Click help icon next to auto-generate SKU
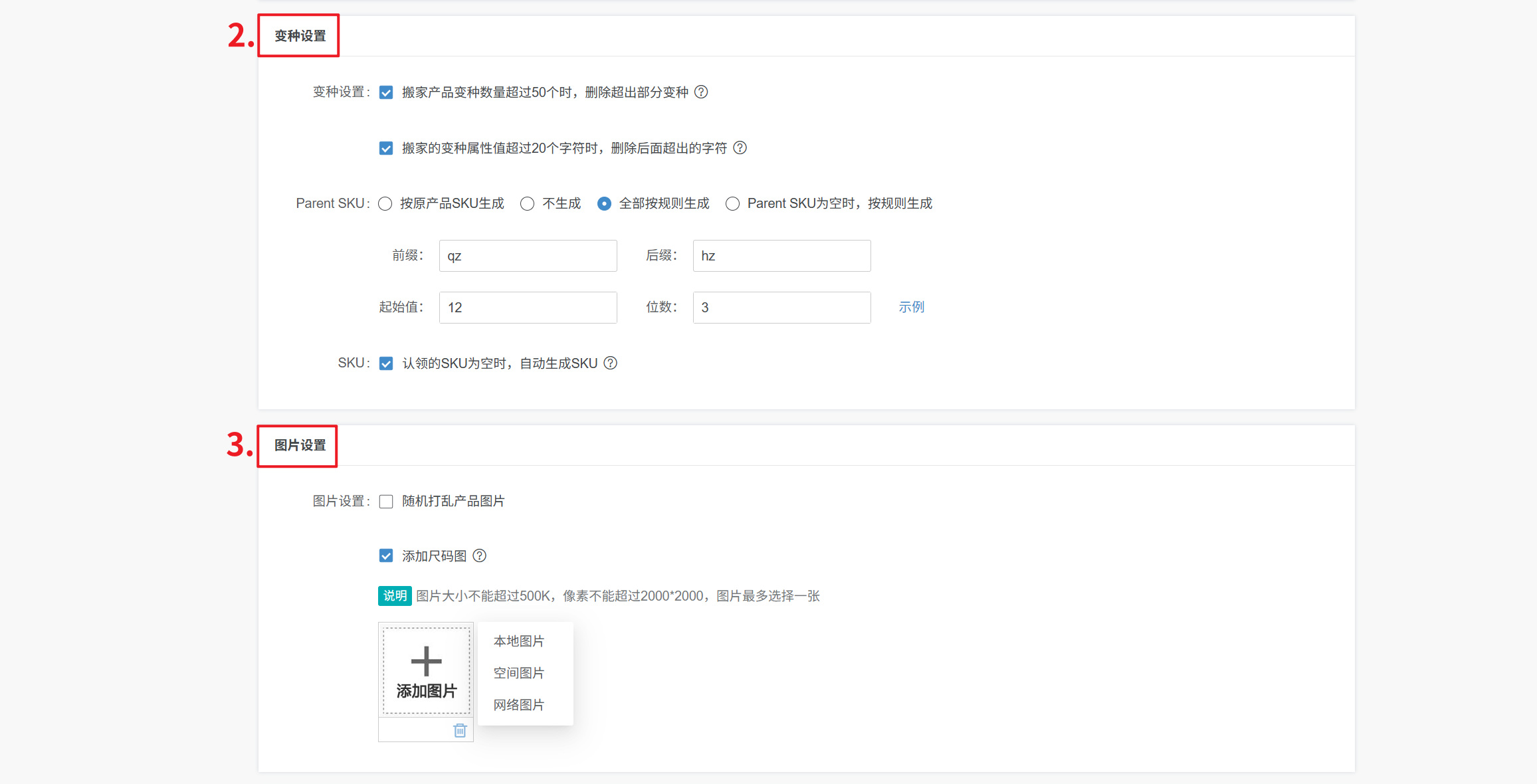1537x784 pixels. point(610,363)
